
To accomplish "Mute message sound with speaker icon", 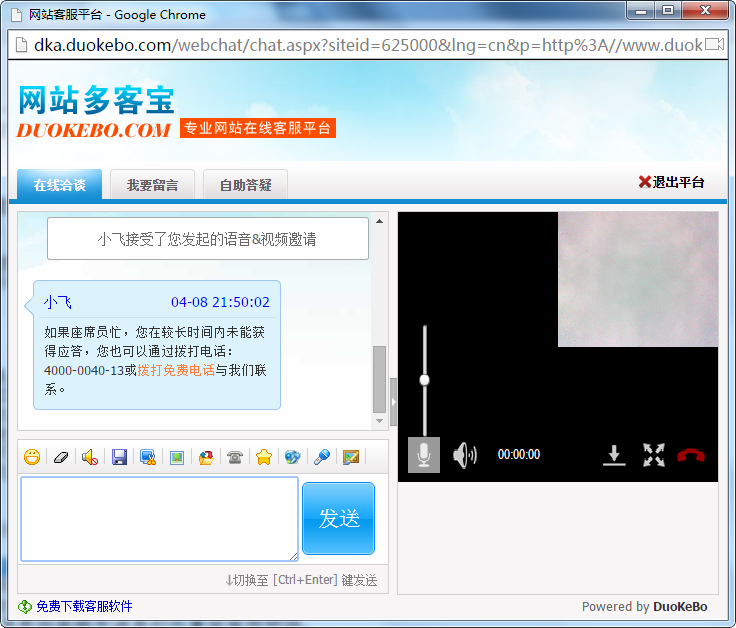I will click(x=90, y=457).
